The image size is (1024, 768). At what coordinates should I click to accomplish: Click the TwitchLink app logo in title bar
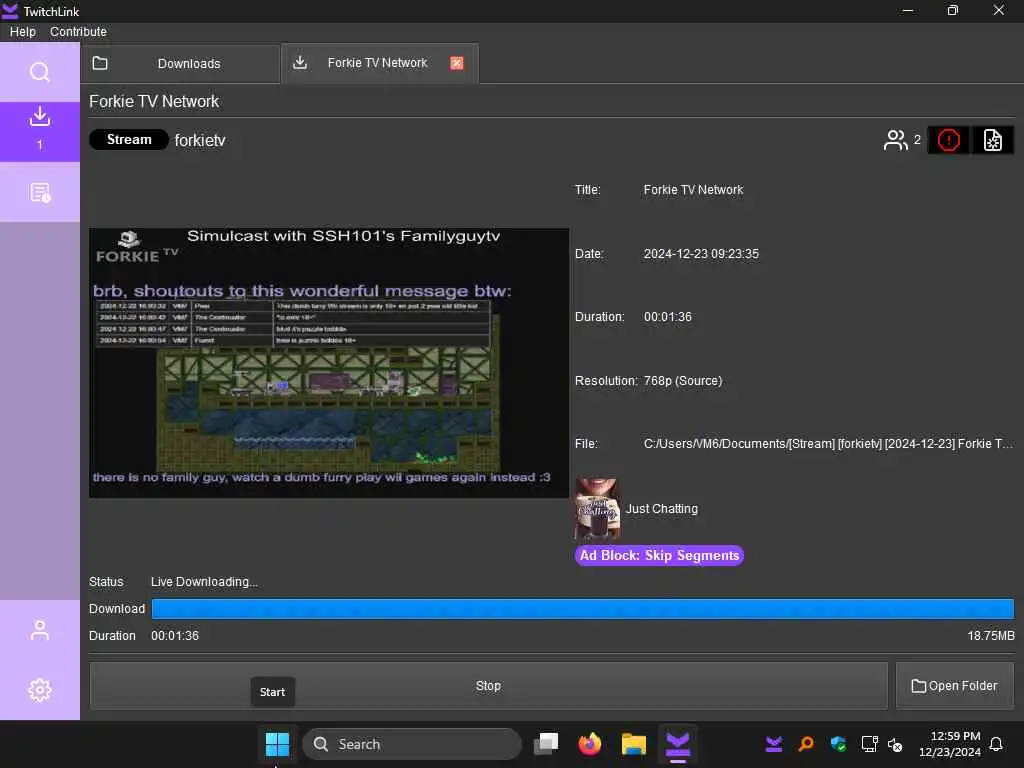10,11
